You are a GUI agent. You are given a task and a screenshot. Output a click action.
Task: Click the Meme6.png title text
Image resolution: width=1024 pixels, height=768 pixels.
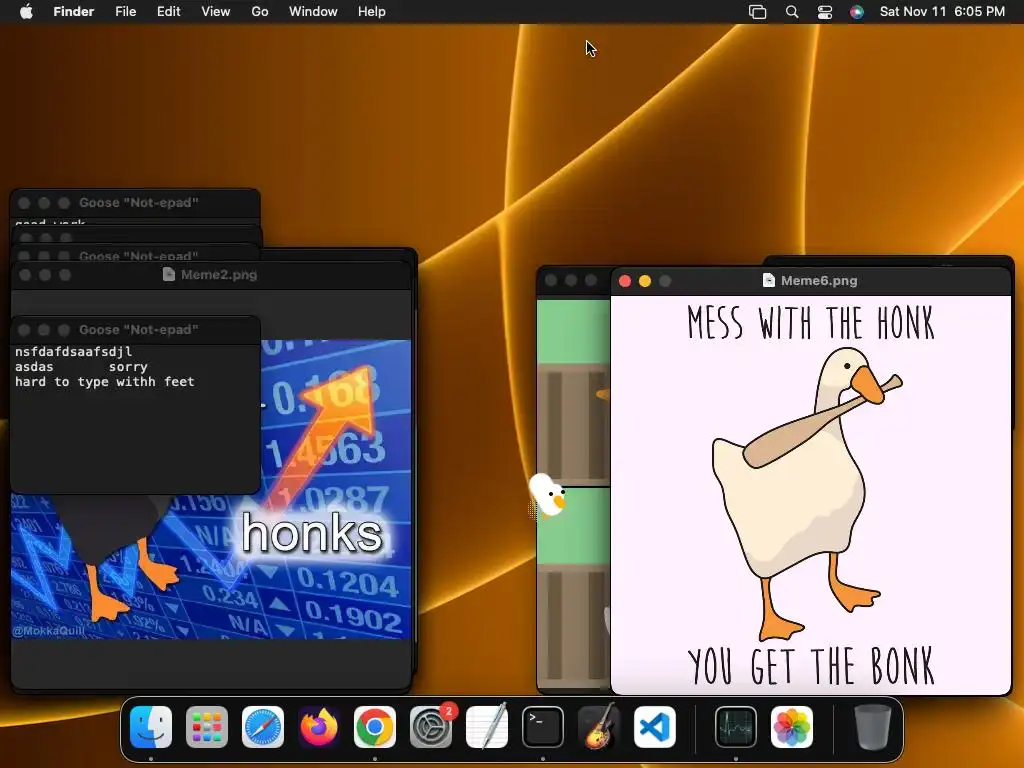(x=819, y=280)
